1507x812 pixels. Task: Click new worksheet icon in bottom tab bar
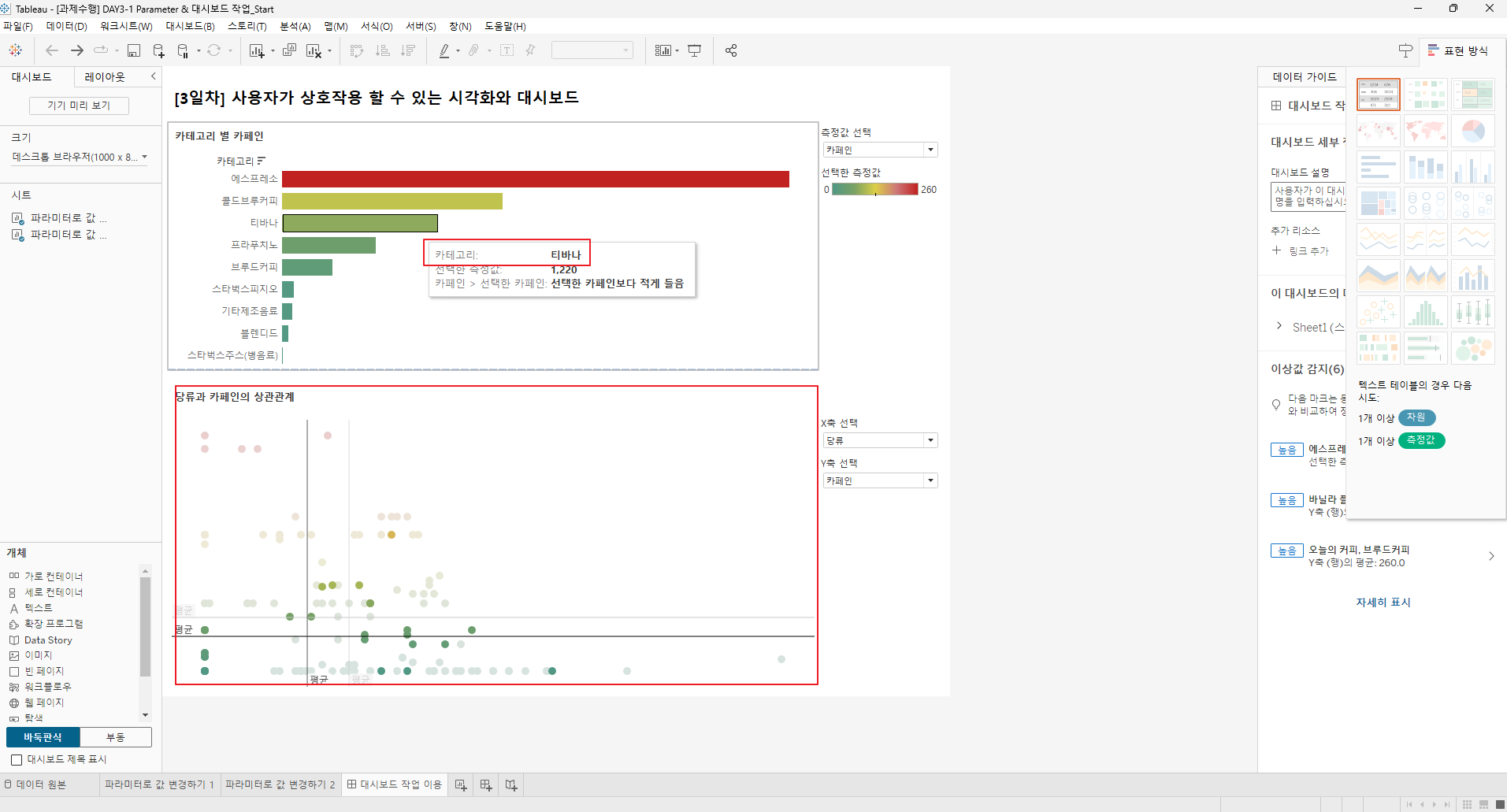coord(461,784)
